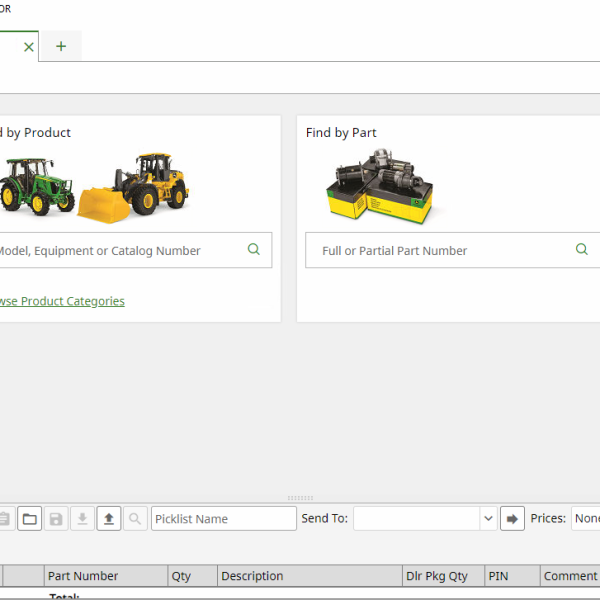Screen dimensions: 600x600
Task: Click the Description column header
Action: (x=310, y=576)
